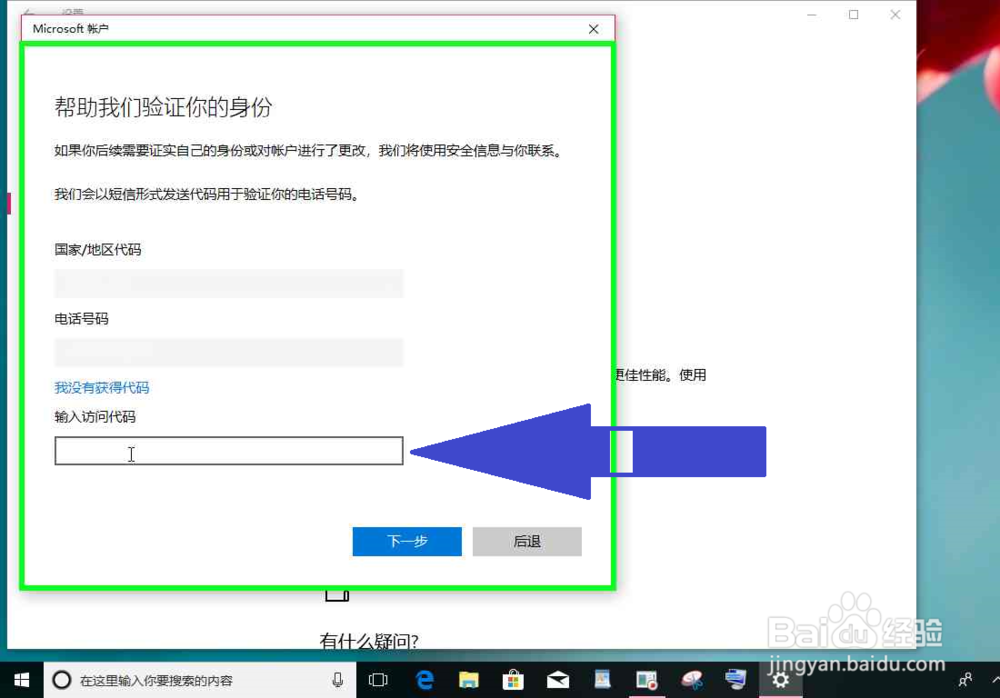
Task: Launch Microsoft Edge from taskbar
Action: click(424, 680)
